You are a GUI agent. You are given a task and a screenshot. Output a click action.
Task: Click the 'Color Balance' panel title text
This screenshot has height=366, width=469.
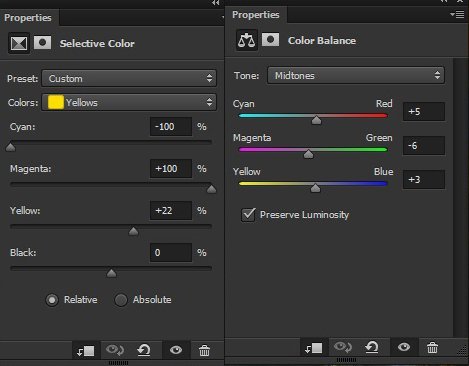(x=322, y=40)
